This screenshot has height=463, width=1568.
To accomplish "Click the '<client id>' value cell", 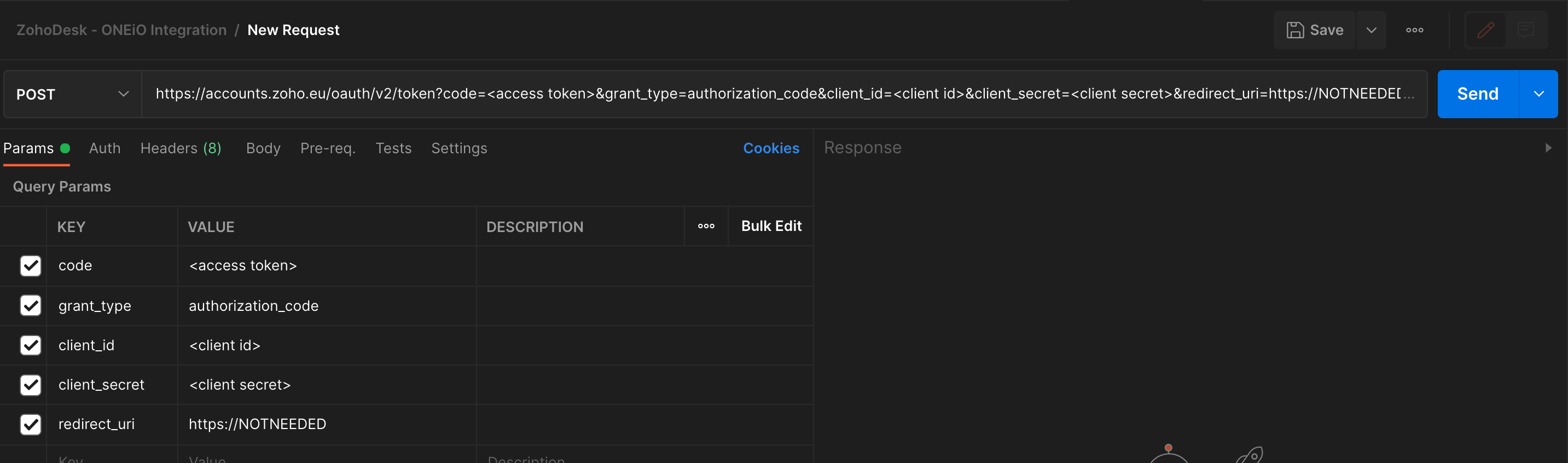I will [x=327, y=345].
